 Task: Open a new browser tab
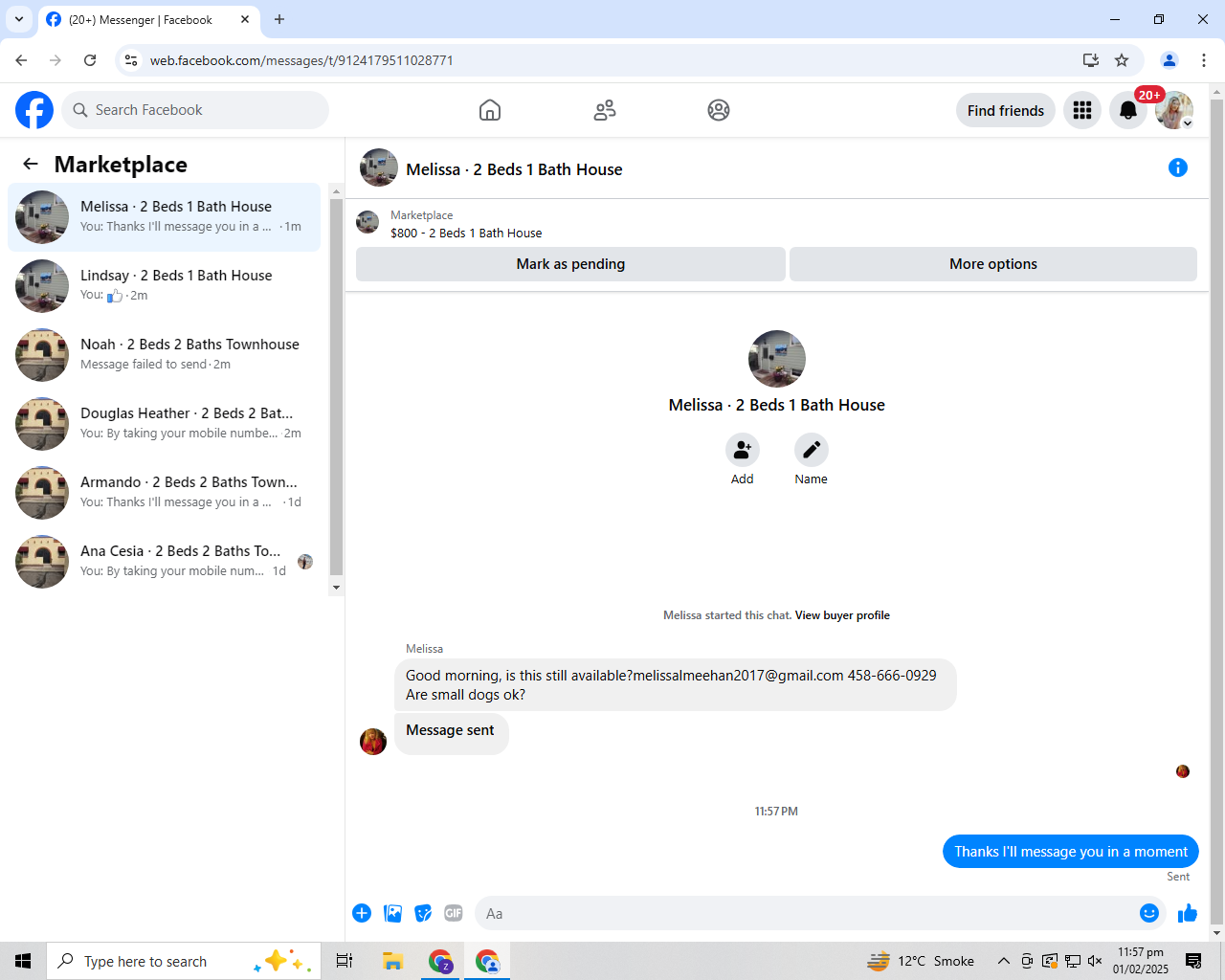point(279,19)
